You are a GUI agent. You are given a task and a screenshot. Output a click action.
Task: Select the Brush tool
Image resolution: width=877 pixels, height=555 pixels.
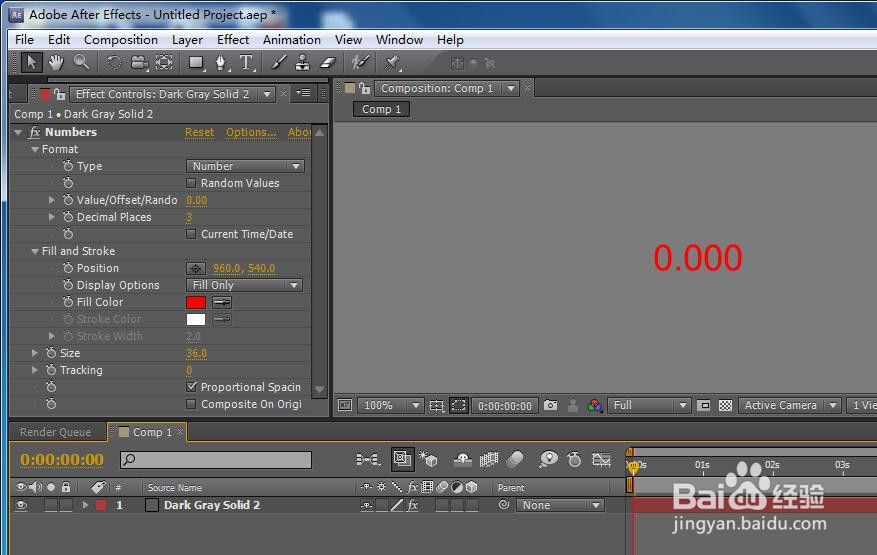(x=278, y=62)
